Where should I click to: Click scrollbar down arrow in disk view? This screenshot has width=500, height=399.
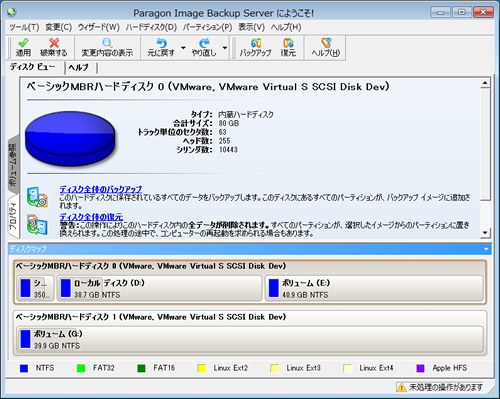pos(485,232)
